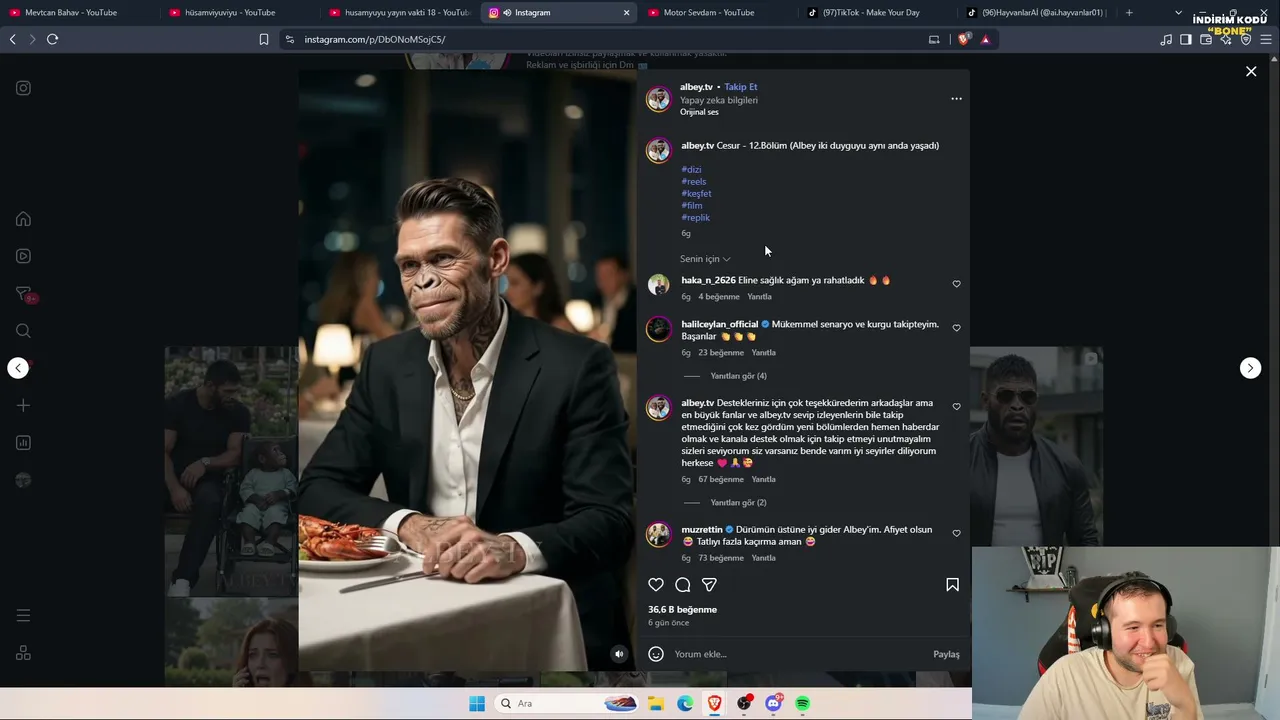
Task: Expand 'Yanıtları gör (4)' replies
Action: coord(738,376)
